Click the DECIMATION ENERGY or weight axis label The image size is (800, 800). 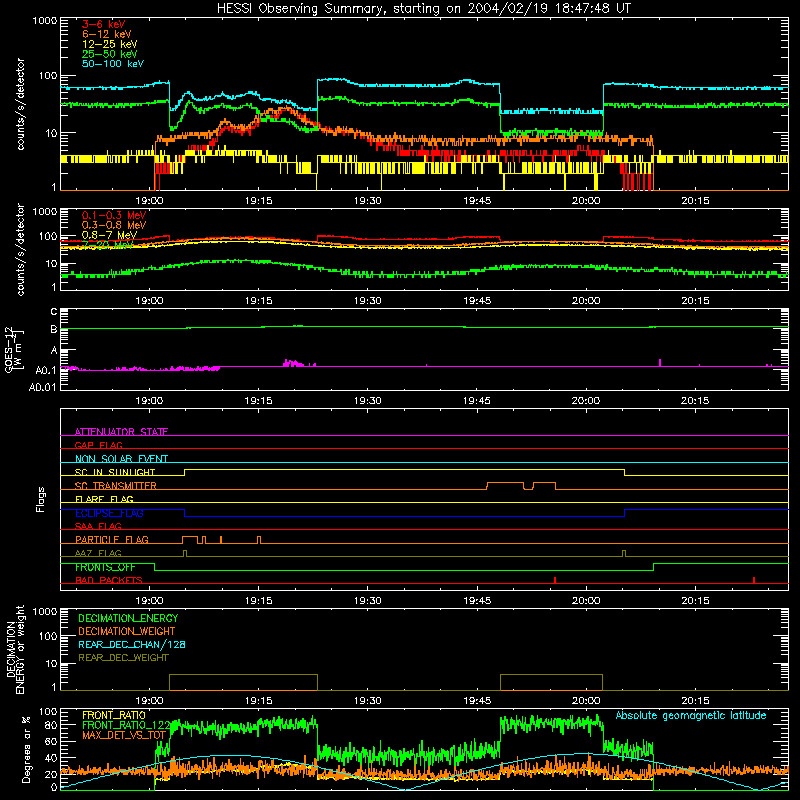click(15, 649)
